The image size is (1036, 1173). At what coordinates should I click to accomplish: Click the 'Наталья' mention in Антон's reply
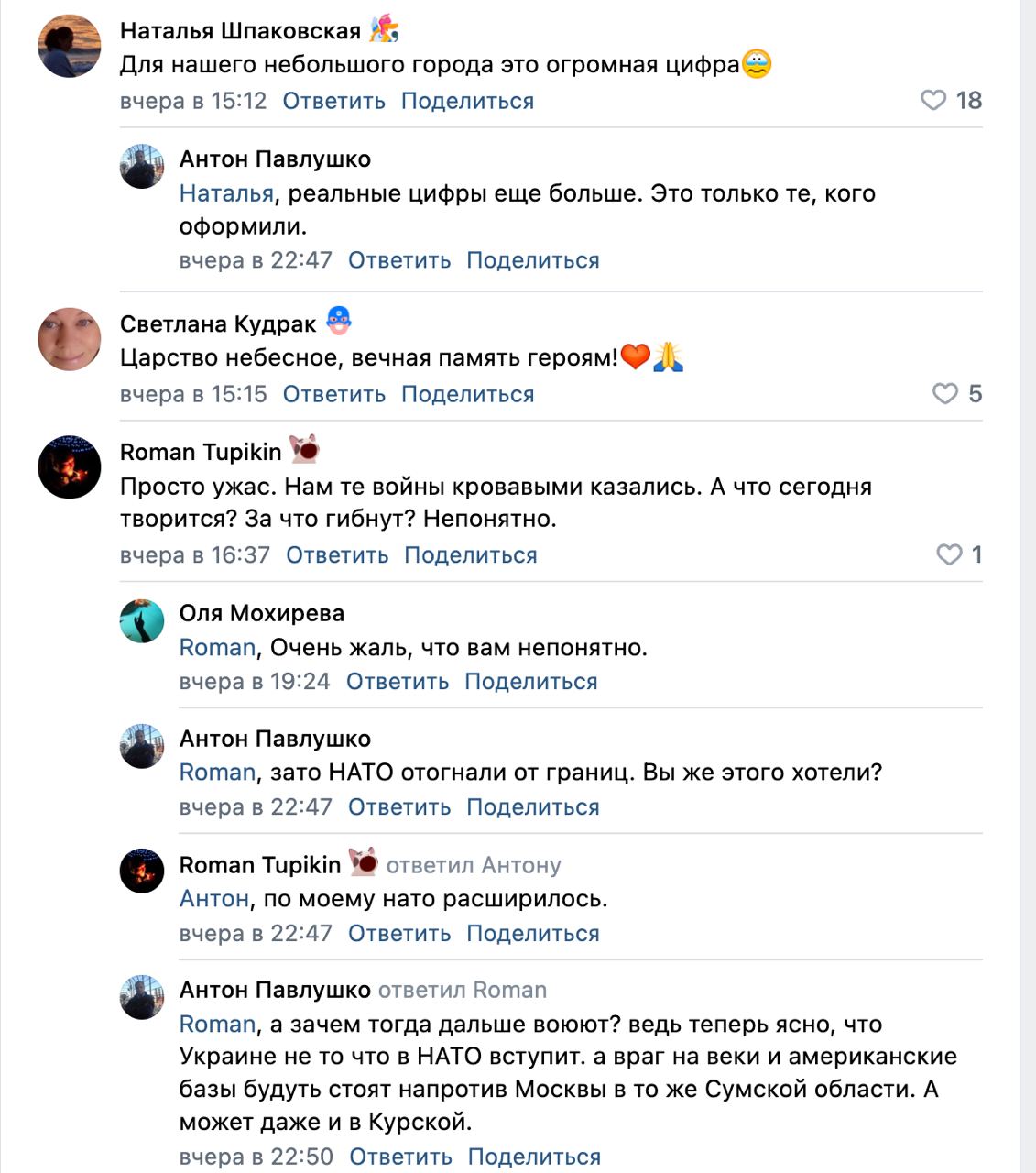click(x=226, y=193)
